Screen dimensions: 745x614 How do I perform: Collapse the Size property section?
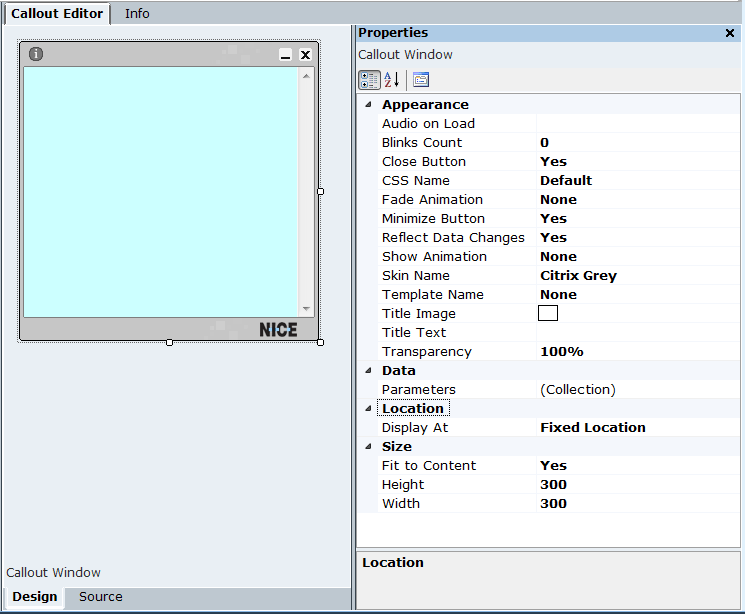click(x=367, y=447)
